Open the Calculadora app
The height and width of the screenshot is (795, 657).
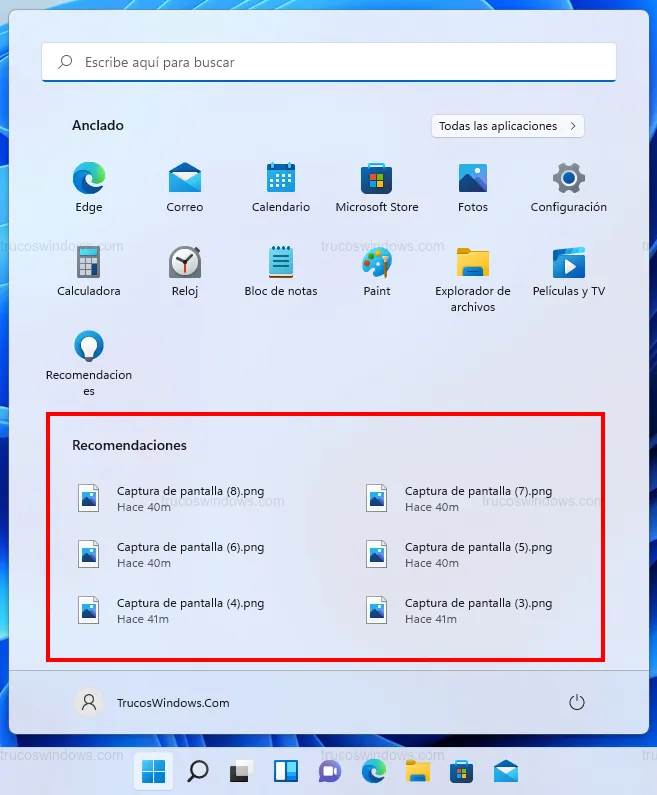point(89,264)
